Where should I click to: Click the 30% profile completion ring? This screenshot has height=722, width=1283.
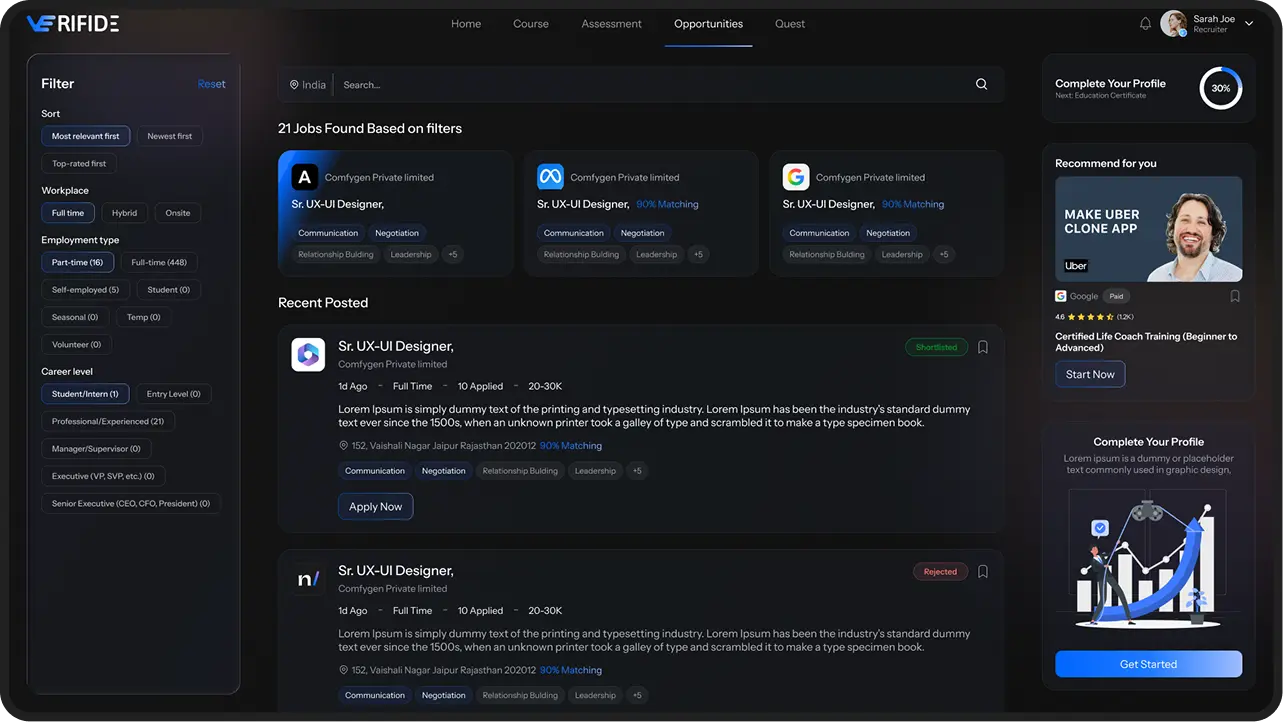click(x=1220, y=88)
